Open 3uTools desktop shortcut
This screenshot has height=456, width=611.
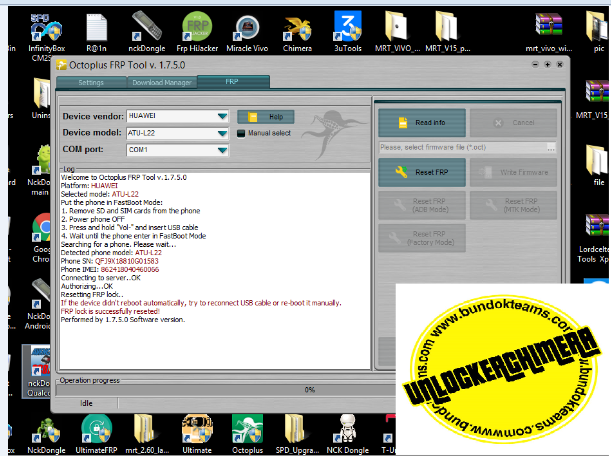348,33
